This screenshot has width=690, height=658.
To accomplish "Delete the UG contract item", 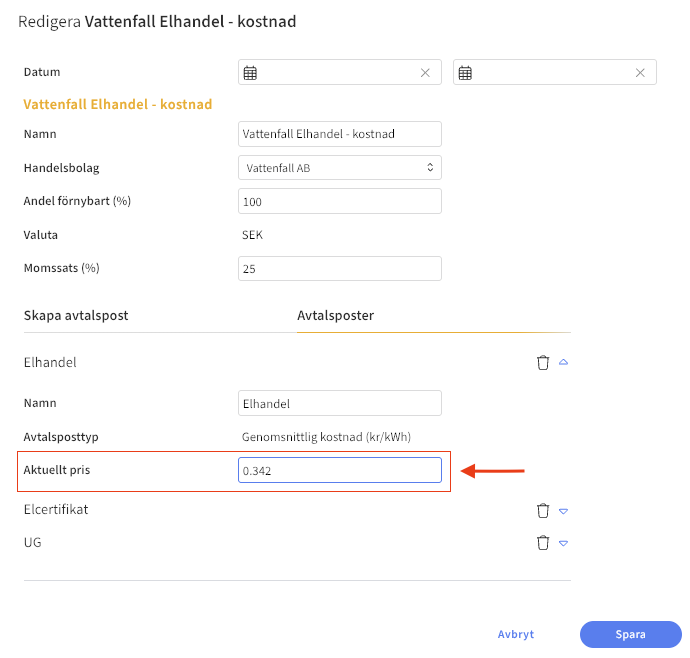I will (x=543, y=543).
